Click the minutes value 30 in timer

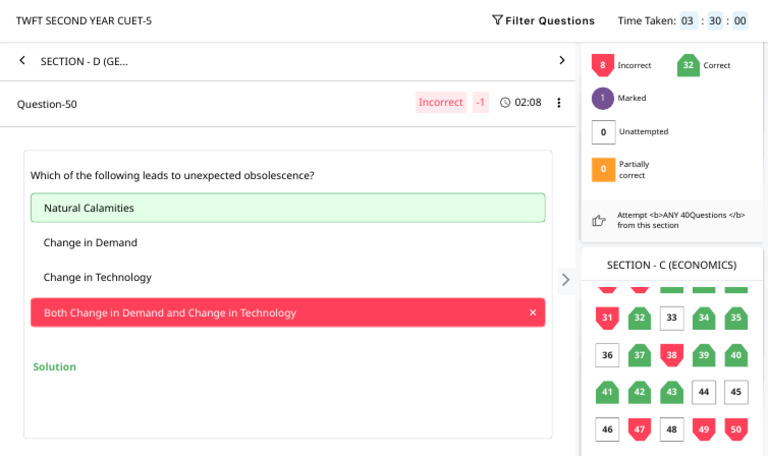pos(715,21)
